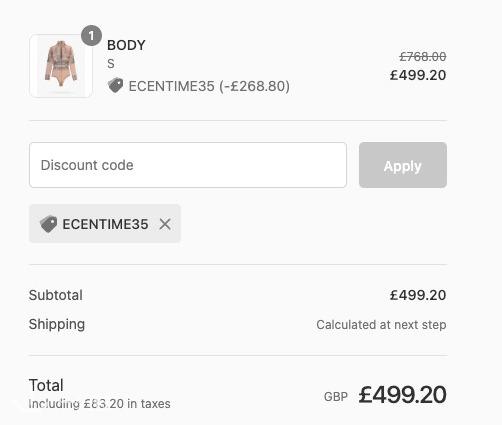
Task: Click the Apply discount button
Action: tap(403, 165)
